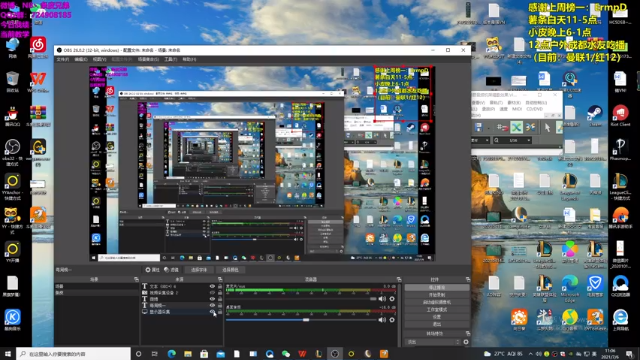640x360 pixels.
Task: Click the 桌面音频 volume slider
Action: tap(301, 320)
